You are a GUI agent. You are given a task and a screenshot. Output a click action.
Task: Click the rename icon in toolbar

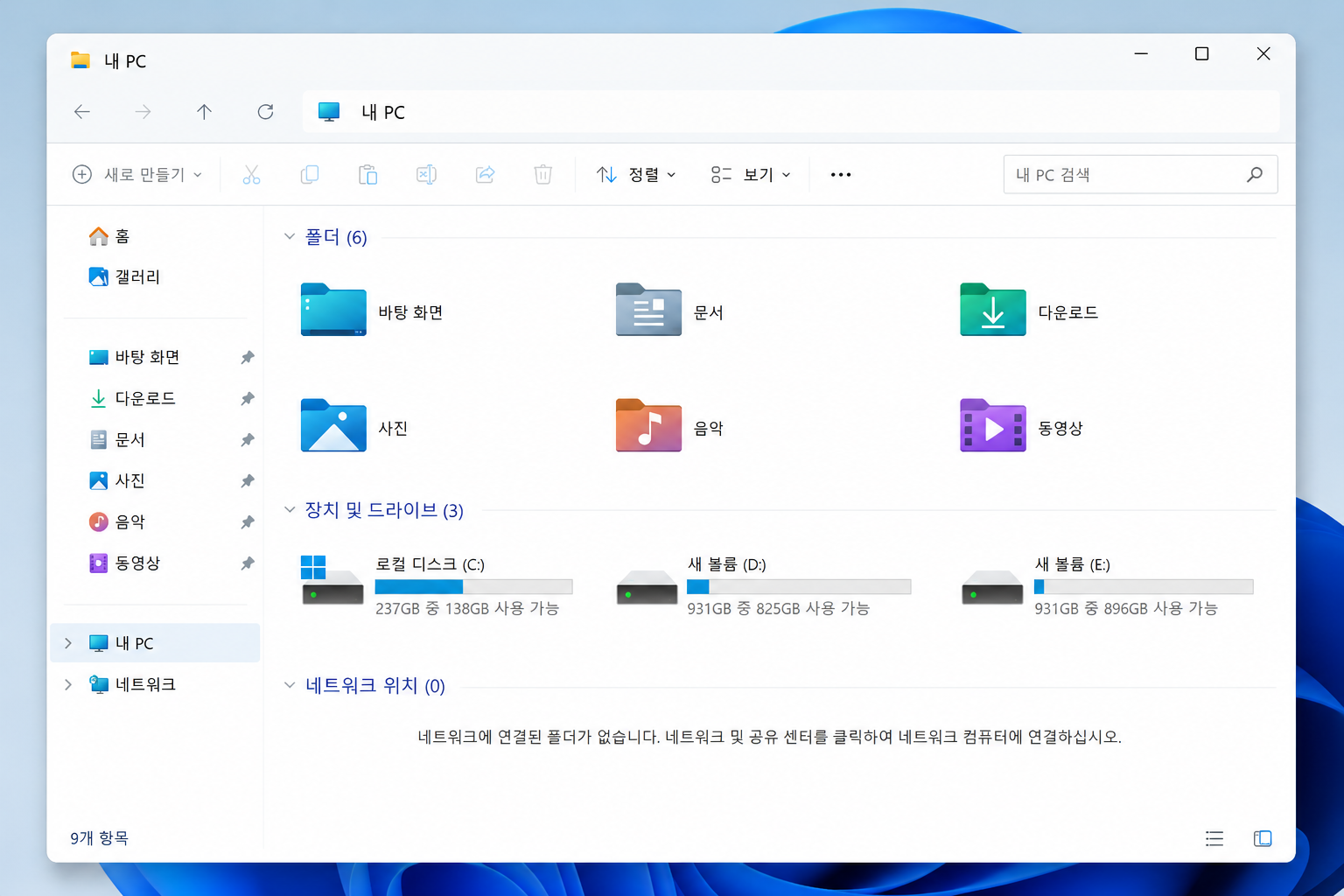point(426,175)
